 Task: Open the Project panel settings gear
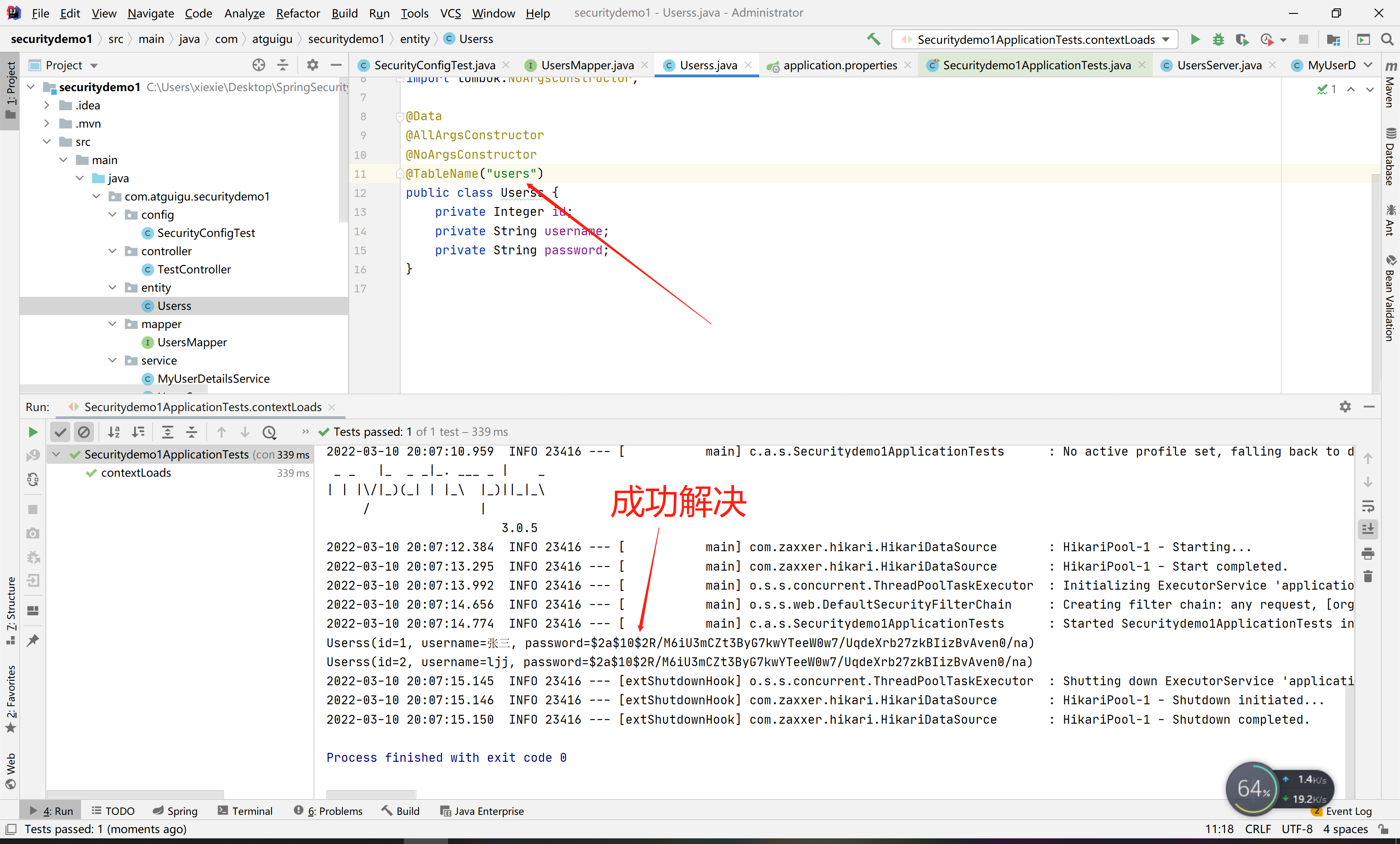(x=312, y=65)
